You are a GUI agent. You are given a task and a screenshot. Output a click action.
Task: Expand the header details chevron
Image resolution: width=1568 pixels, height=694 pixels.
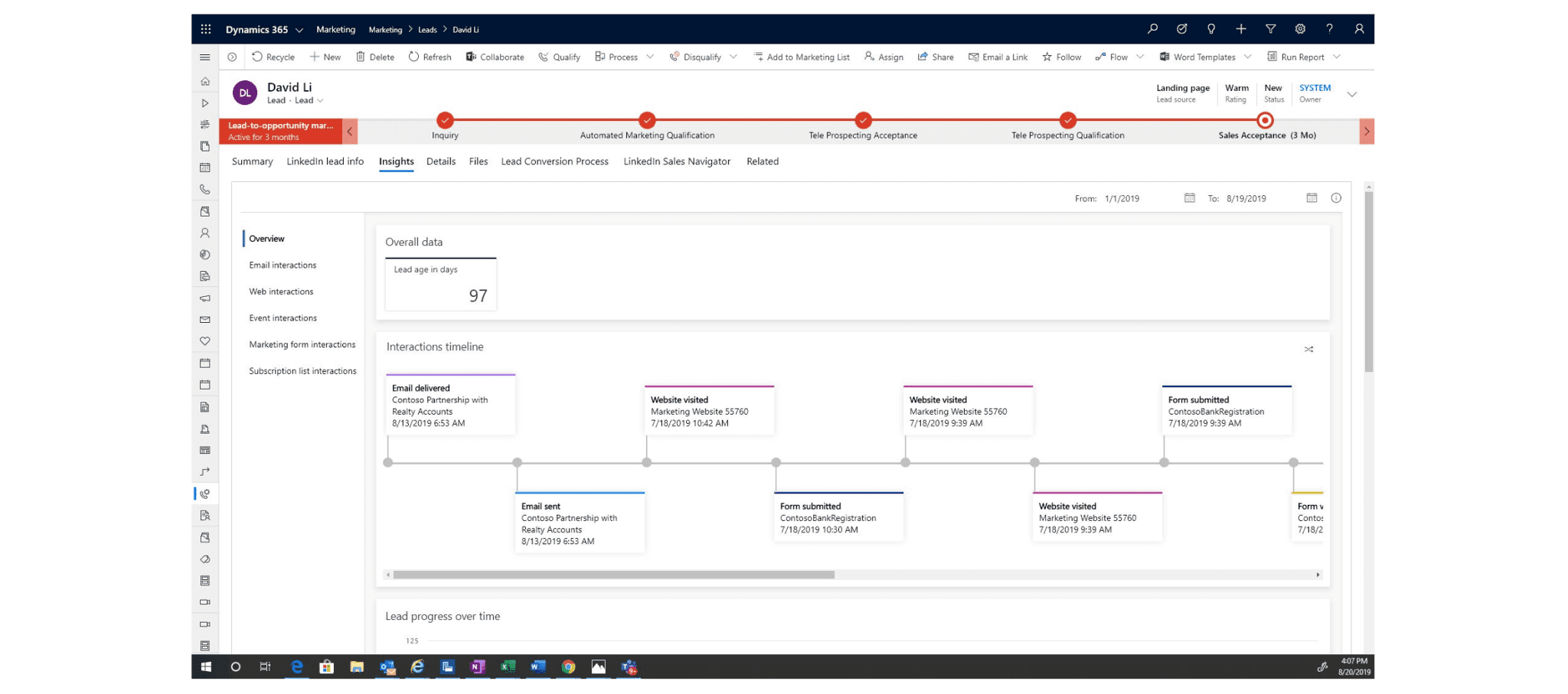pyautogui.click(x=1352, y=94)
